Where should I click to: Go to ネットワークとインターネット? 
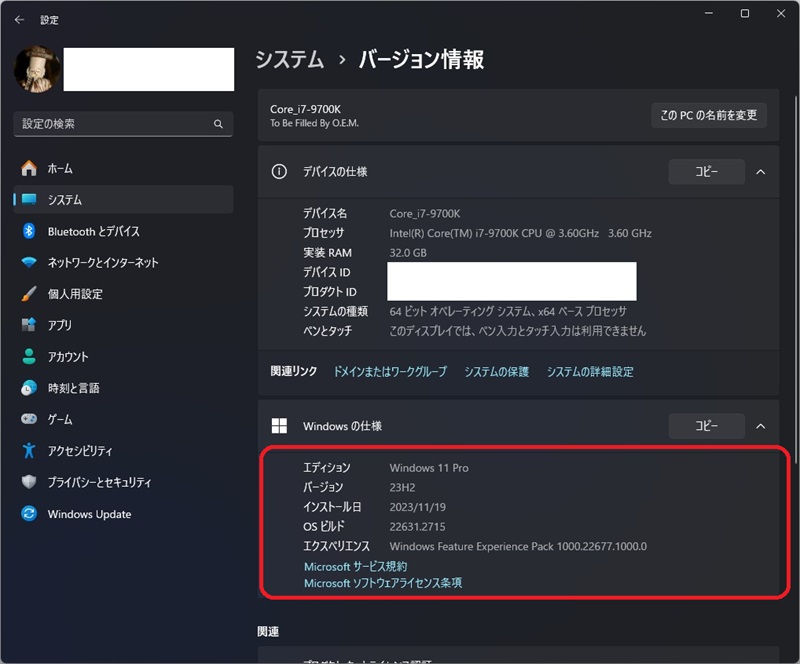123,262
